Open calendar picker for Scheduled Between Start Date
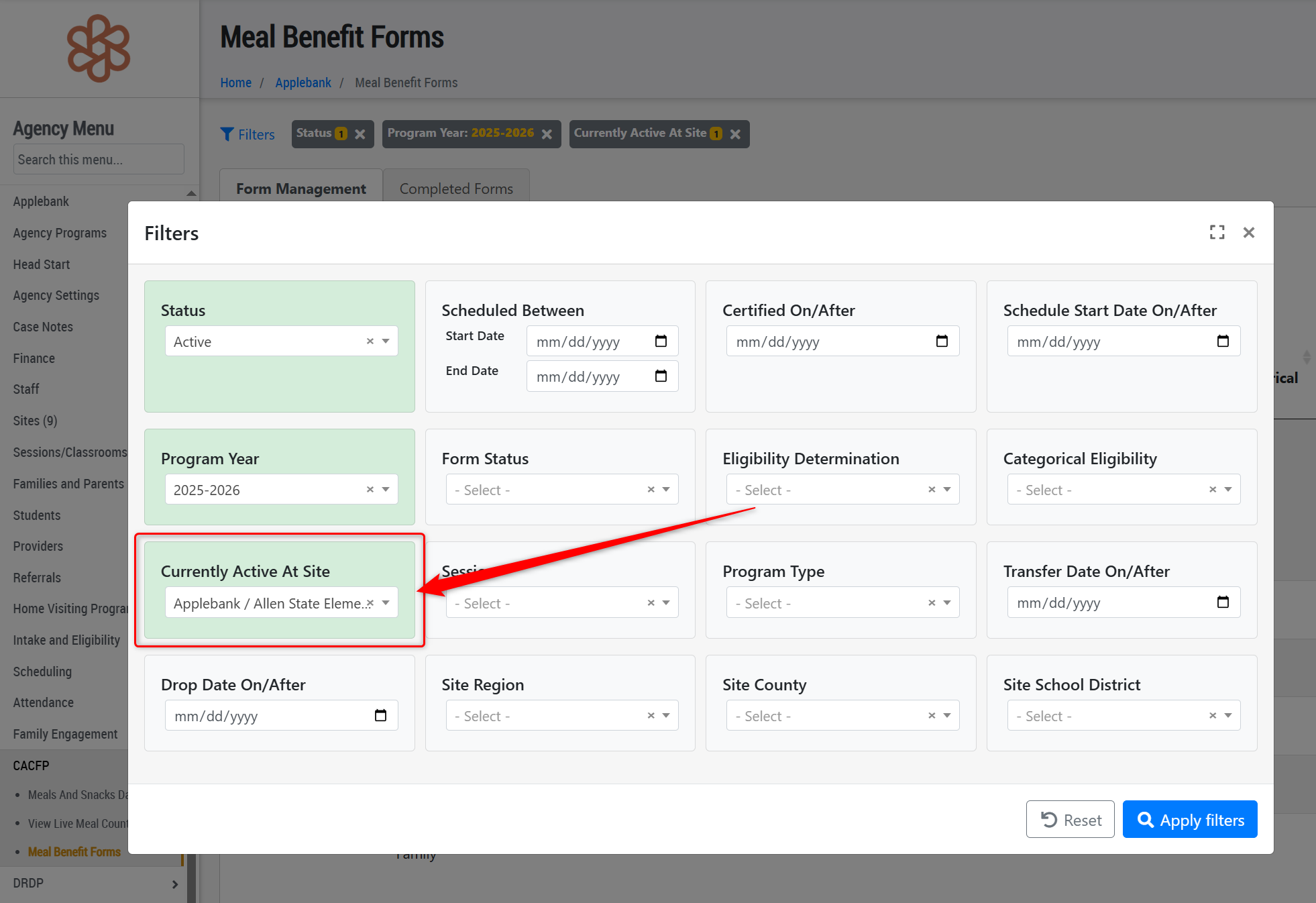 point(661,341)
